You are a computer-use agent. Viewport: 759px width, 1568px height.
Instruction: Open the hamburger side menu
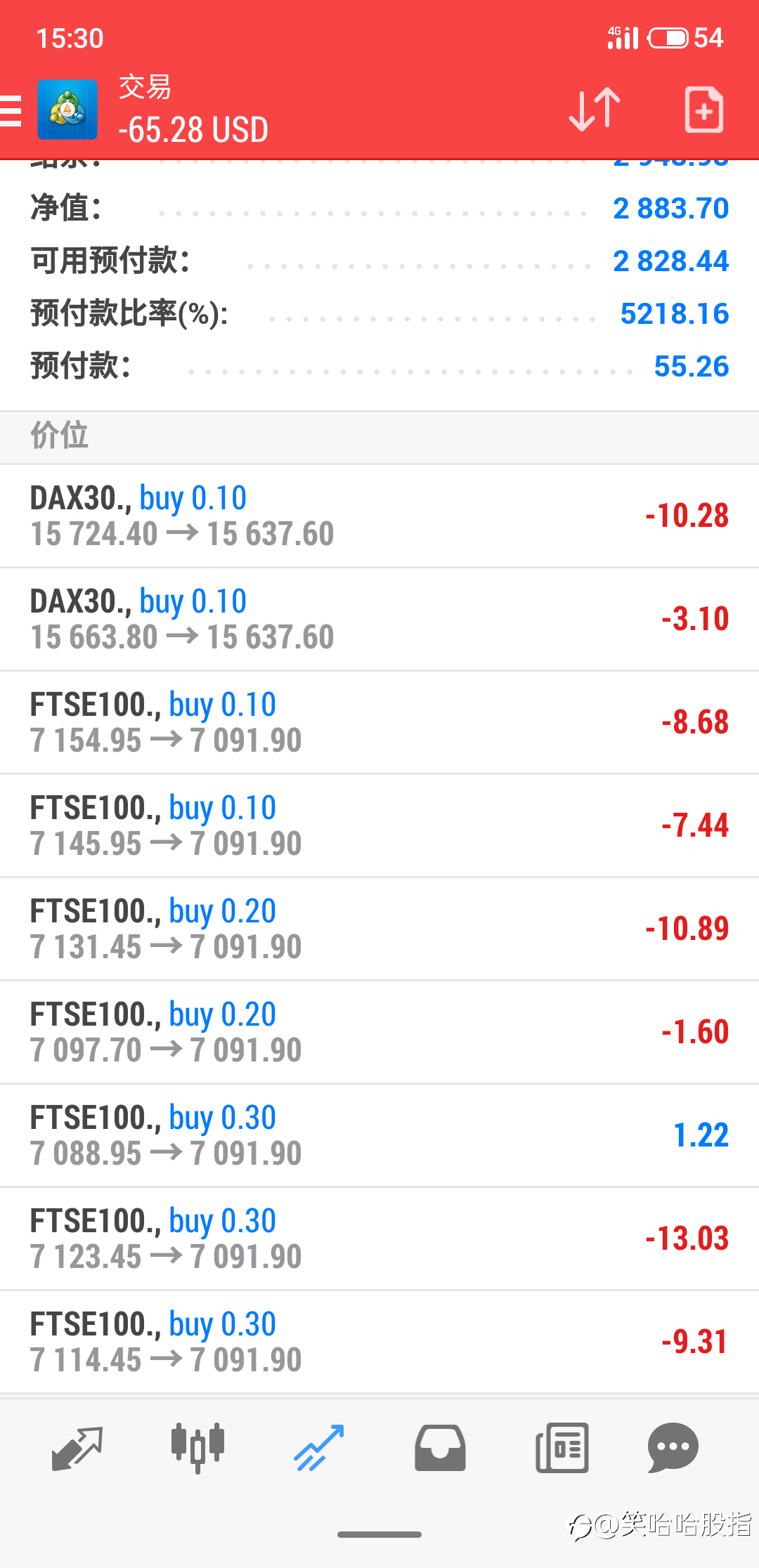[x=11, y=110]
